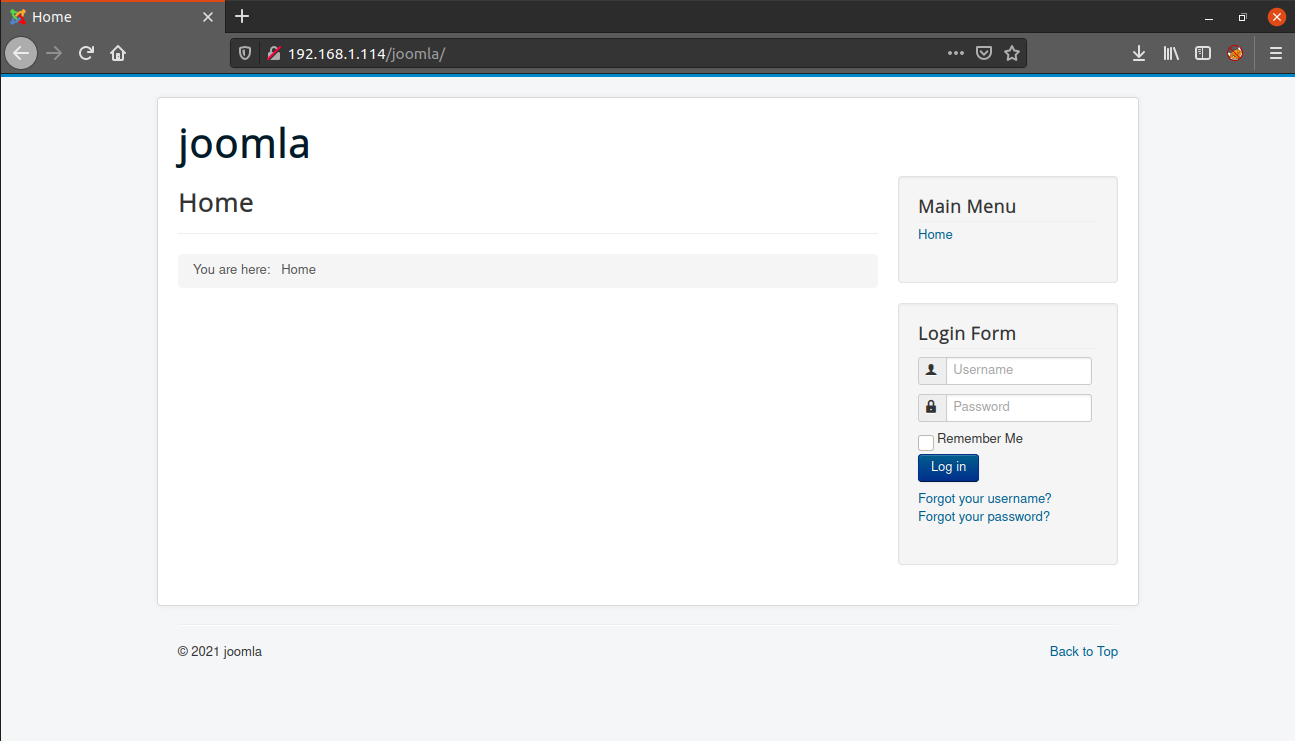Click the forward navigation arrow

click(54, 53)
